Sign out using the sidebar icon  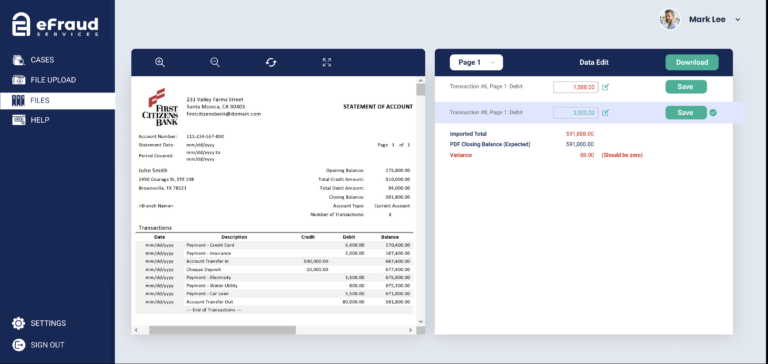click(18, 345)
